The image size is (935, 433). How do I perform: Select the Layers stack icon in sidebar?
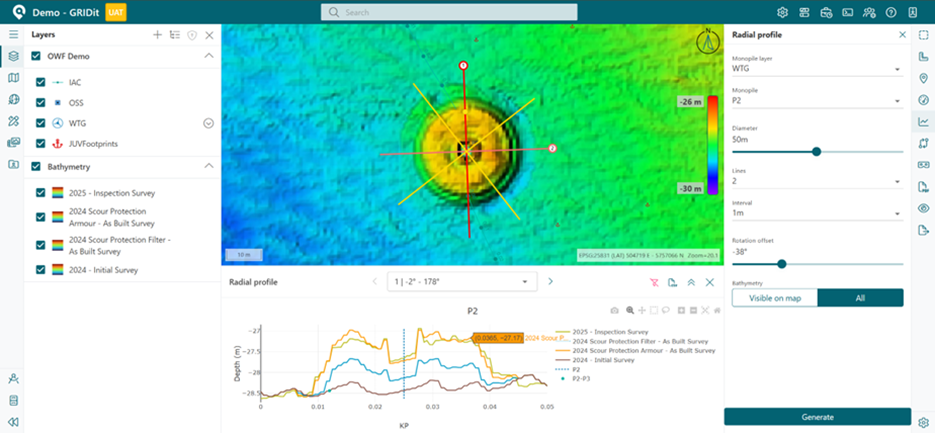click(x=13, y=57)
